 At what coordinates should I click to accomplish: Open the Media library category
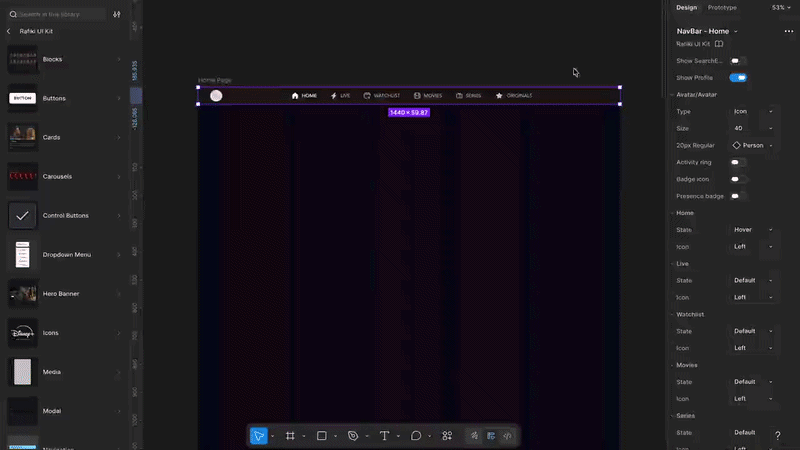pos(64,372)
